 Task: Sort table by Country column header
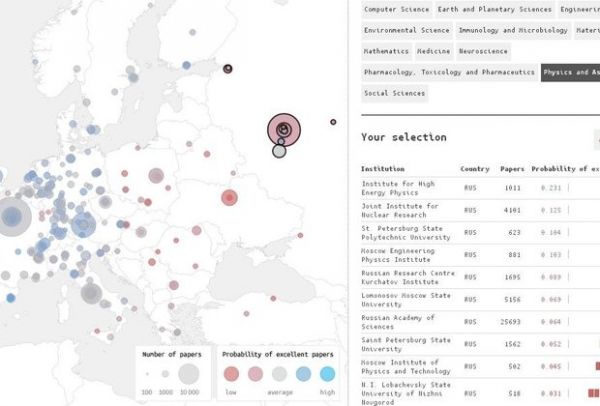(475, 169)
